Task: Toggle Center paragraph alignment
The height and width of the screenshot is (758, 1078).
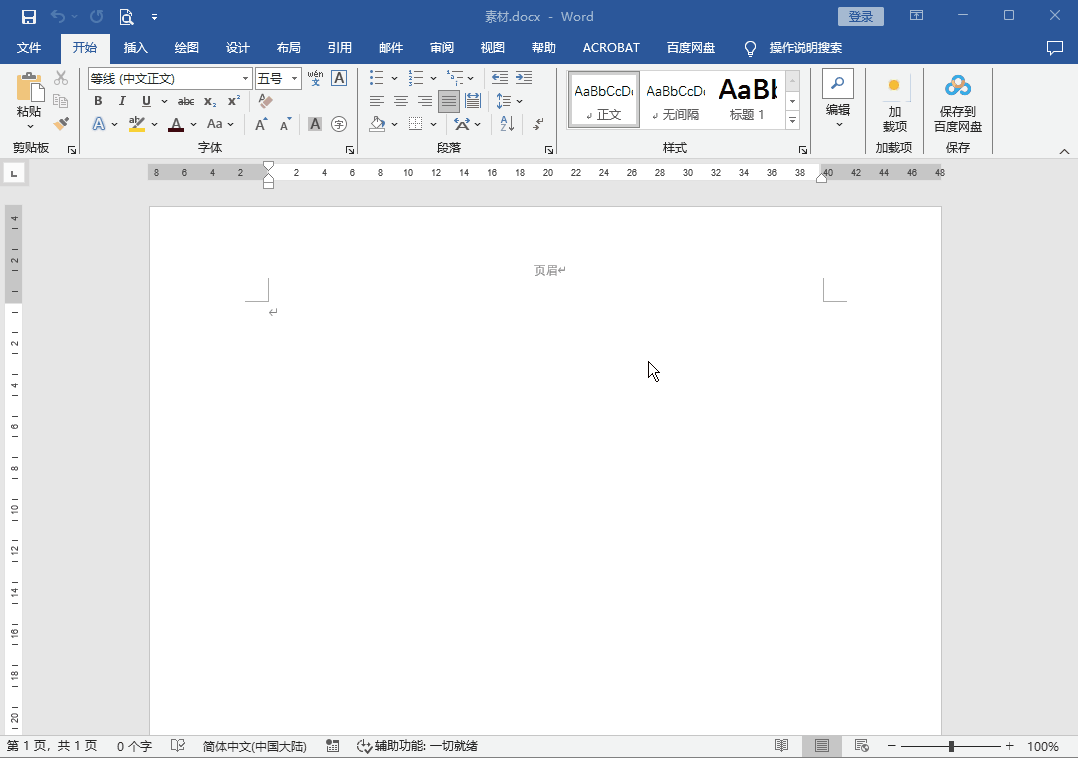Action: (400, 101)
